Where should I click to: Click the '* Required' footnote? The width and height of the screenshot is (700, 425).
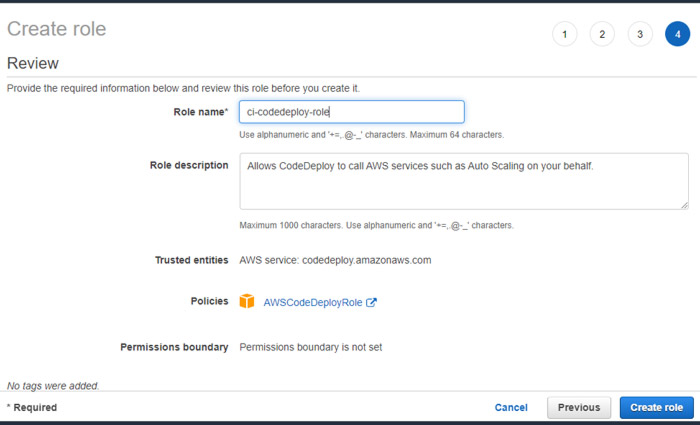point(32,408)
